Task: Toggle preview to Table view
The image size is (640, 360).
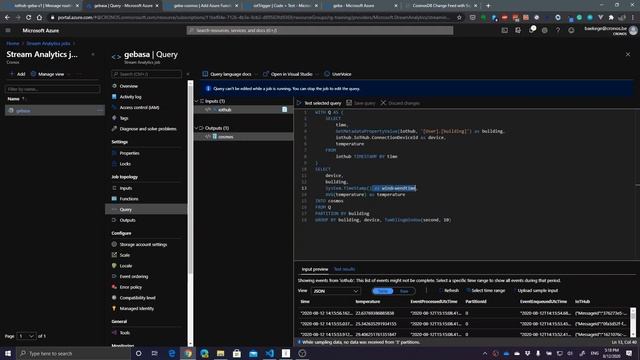Action: click(x=382, y=291)
